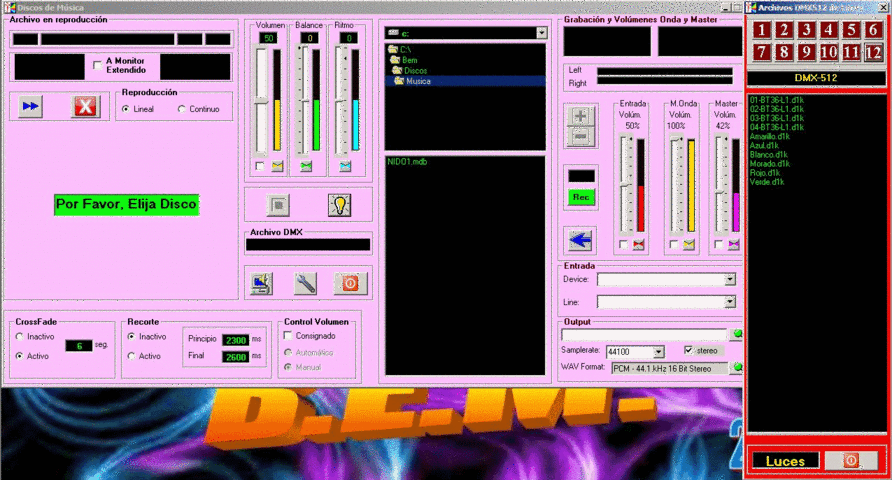Select DMX preset number 10
The height and width of the screenshot is (480, 892).
coord(829,52)
